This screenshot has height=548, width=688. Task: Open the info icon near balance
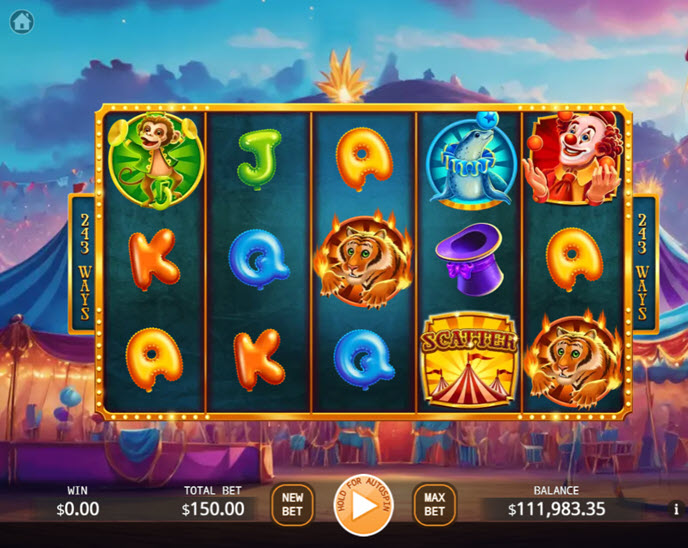point(676,509)
